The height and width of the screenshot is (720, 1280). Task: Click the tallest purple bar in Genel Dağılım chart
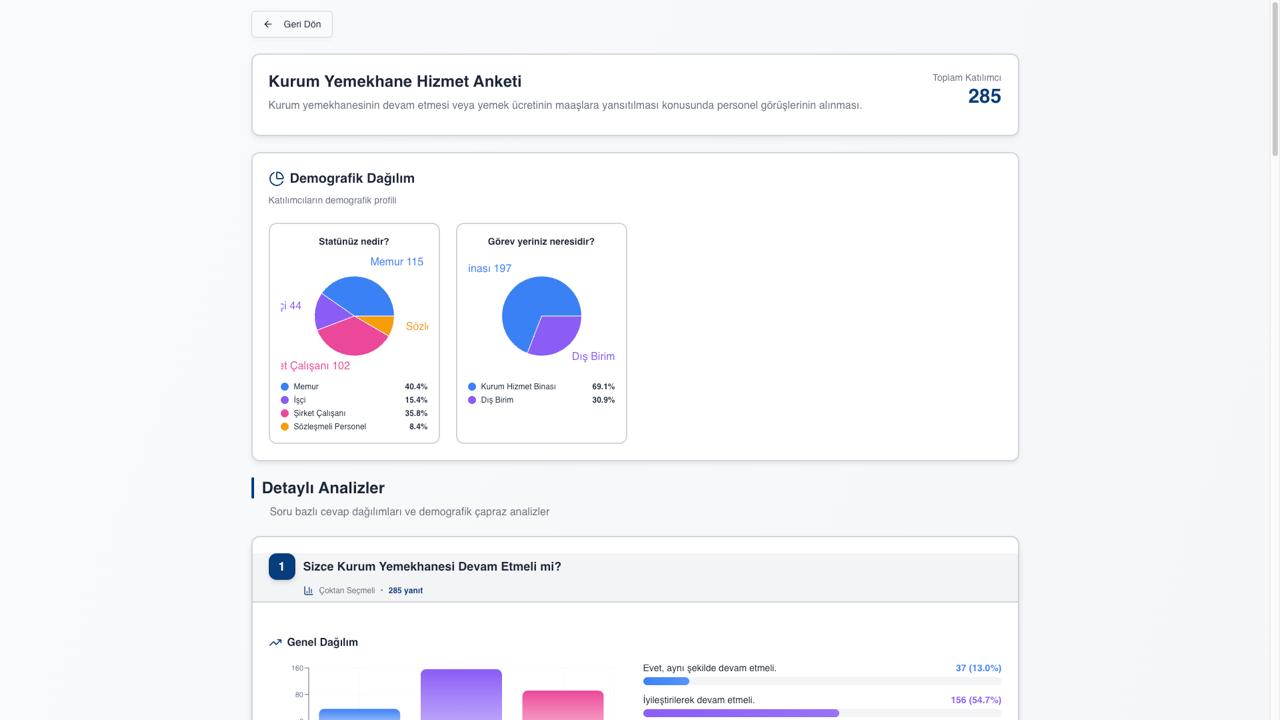tap(461, 694)
